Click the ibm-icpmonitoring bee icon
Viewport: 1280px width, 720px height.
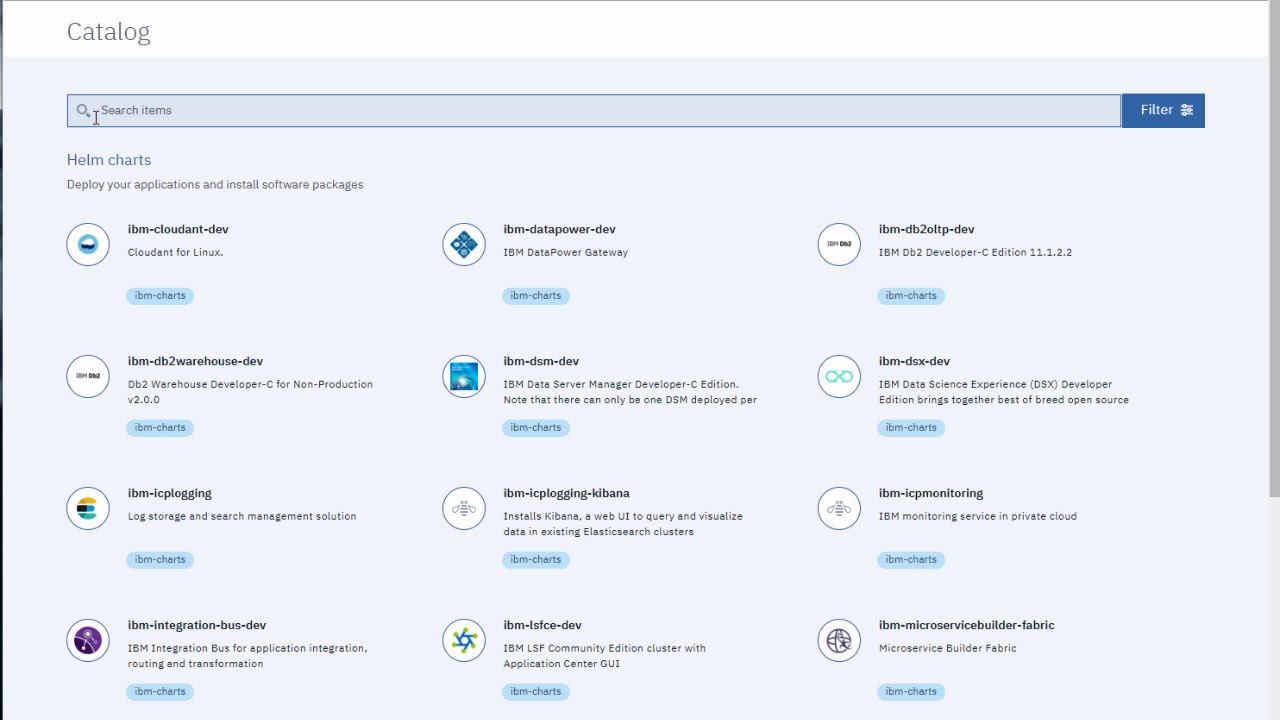click(x=839, y=508)
